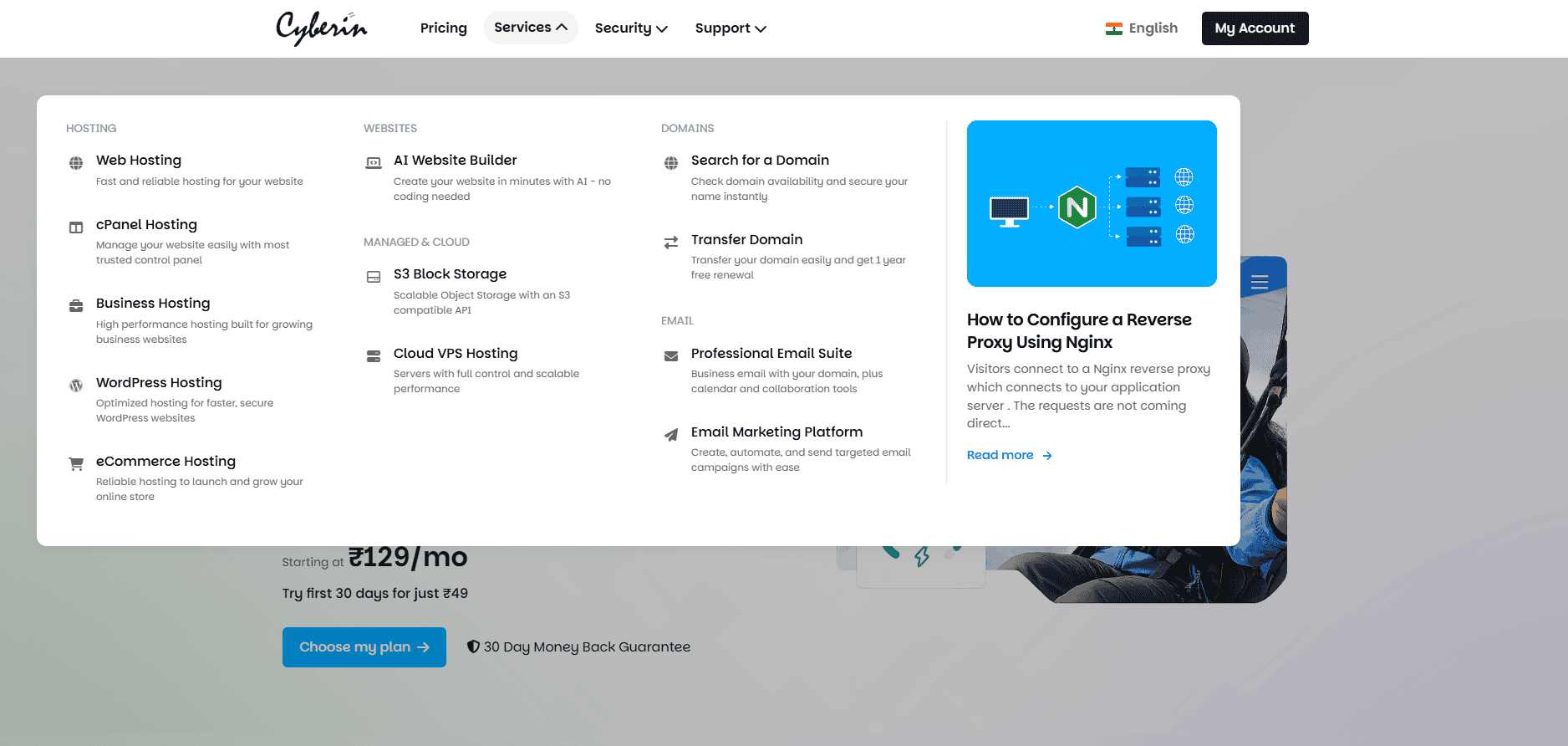The width and height of the screenshot is (1568, 746).
Task: Open the Pricing page
Action: pyautogui.click(x=444, y=28)
